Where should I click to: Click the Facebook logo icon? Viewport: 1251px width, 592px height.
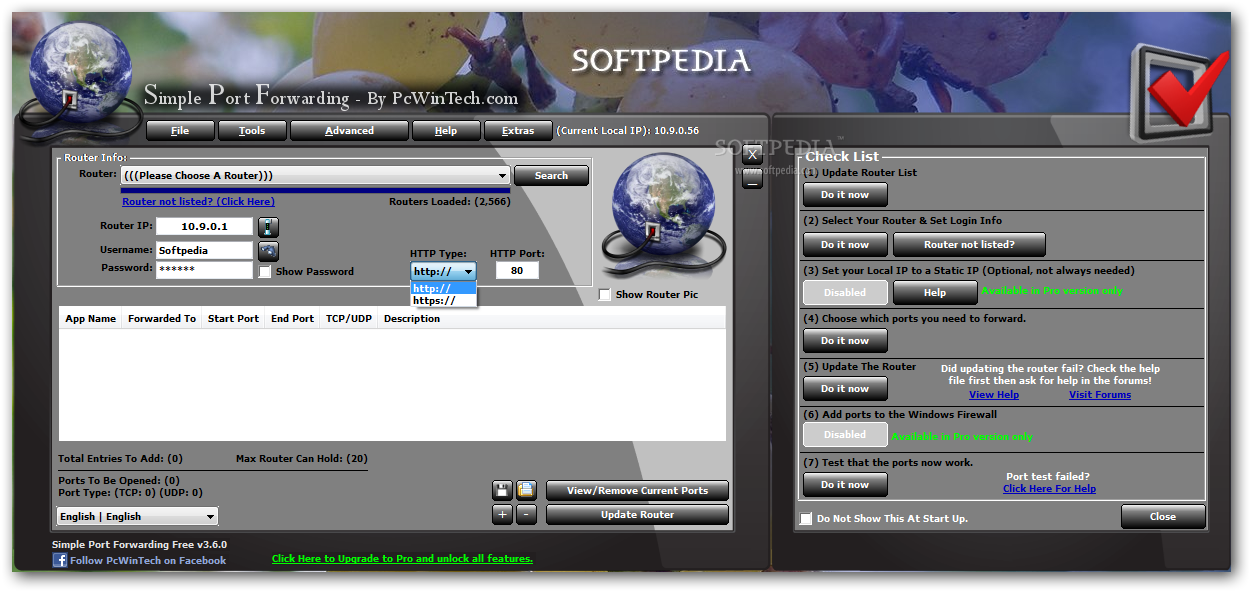59,560
